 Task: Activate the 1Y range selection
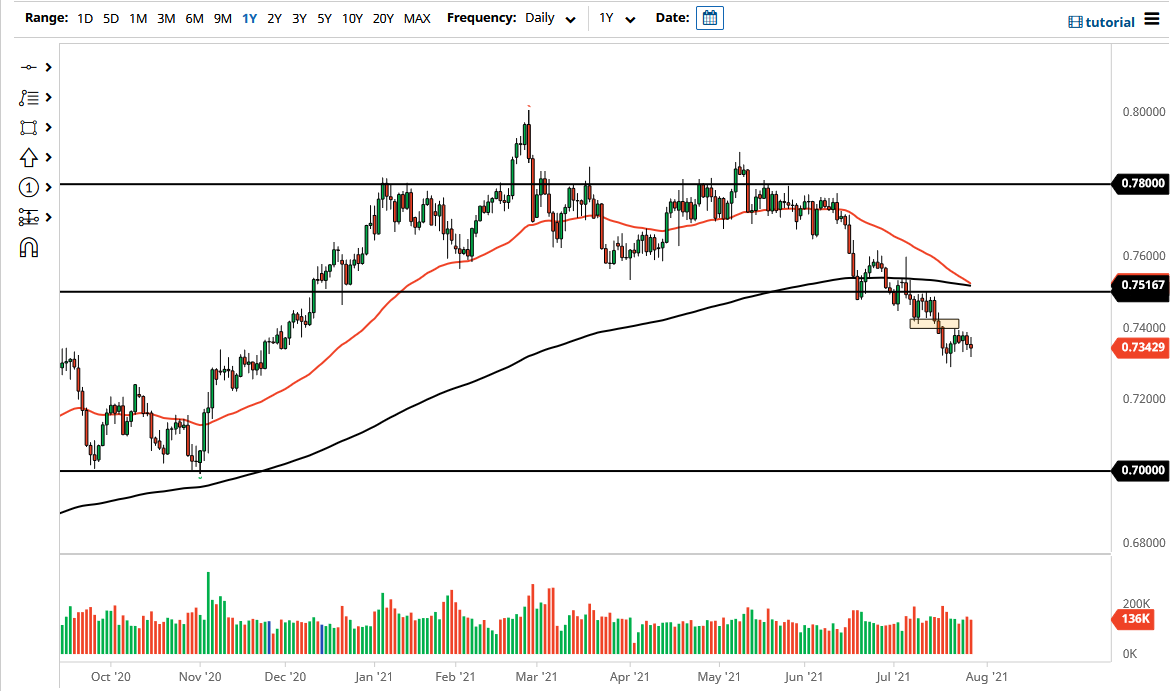[249, 18]
